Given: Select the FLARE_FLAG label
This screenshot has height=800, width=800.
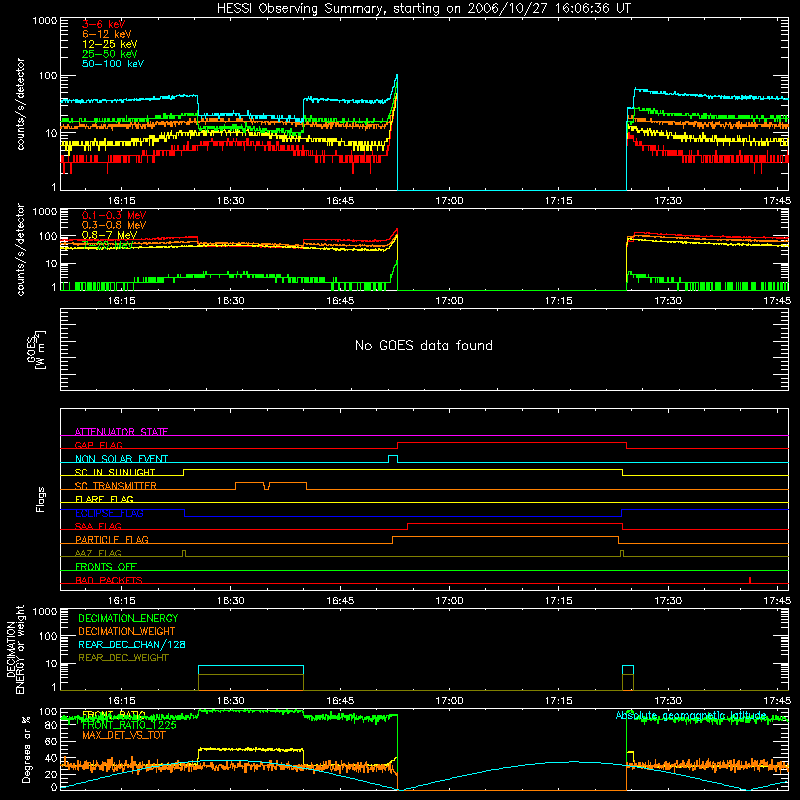Looking at the screenshot, I should tap(104, 499).
